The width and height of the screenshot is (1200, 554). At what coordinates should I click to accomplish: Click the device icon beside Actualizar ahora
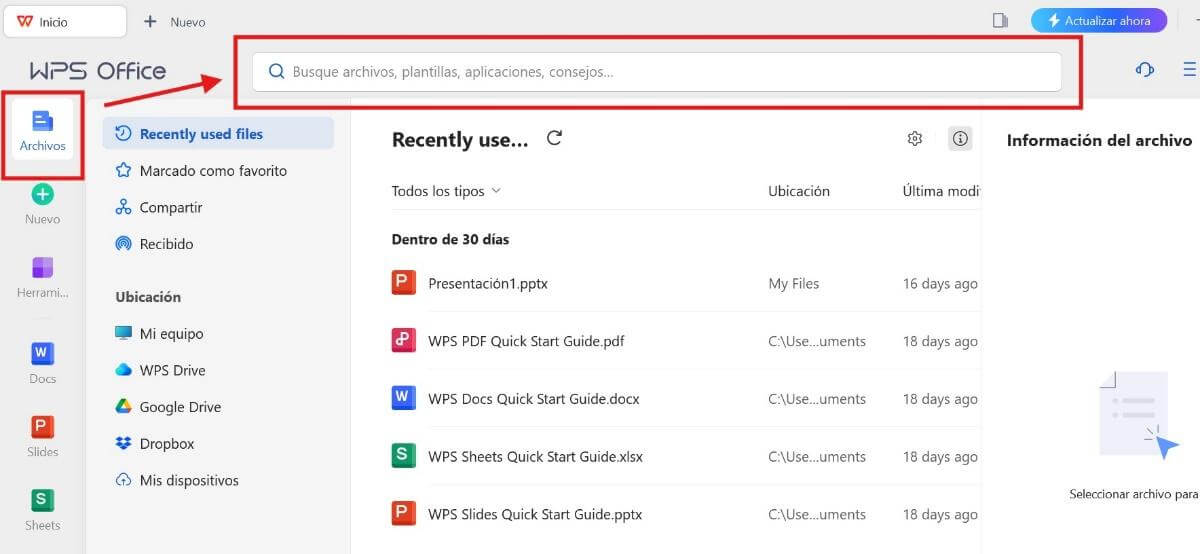tap(1000, 20)
